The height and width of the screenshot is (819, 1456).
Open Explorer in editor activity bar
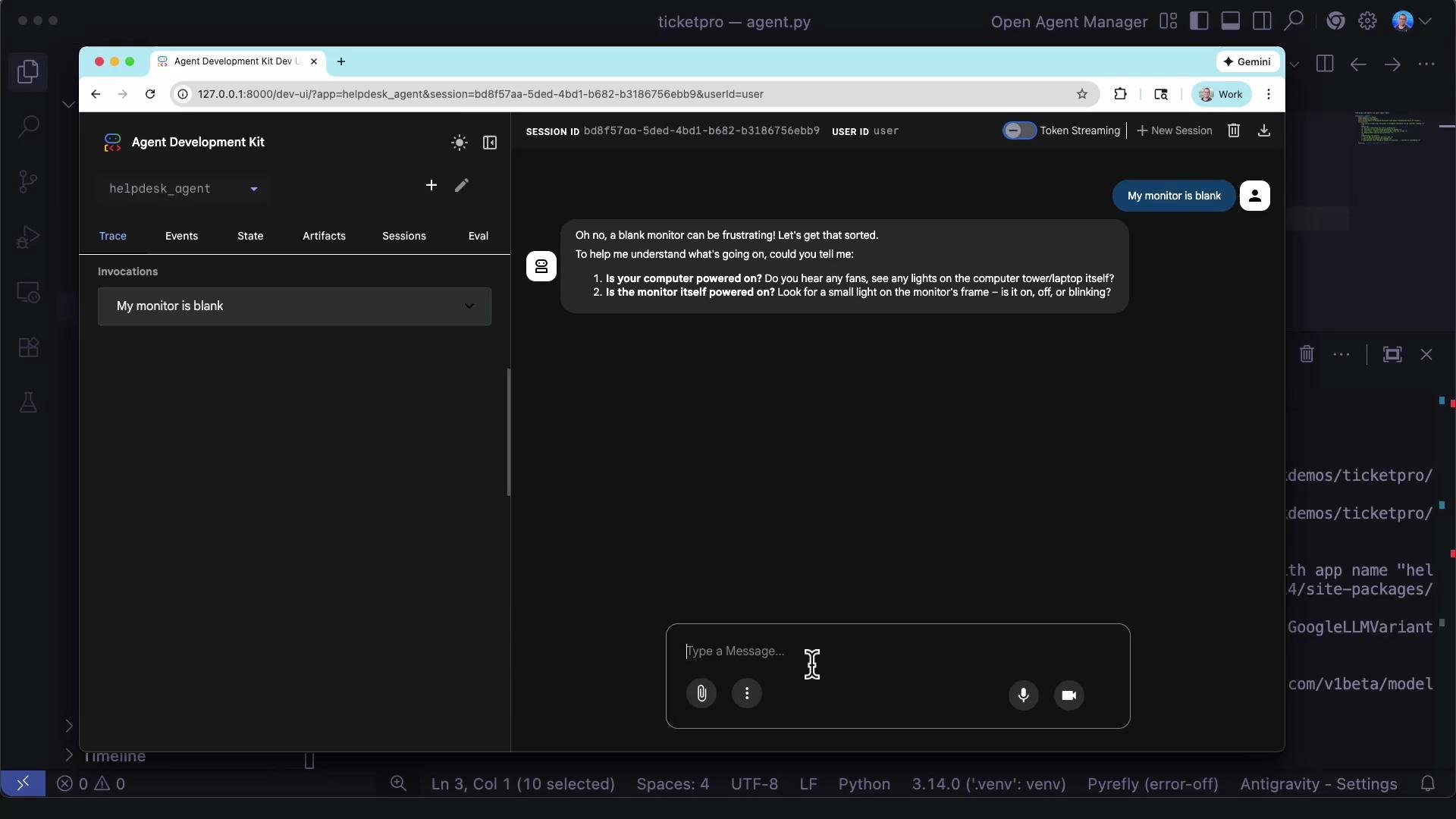click(28, 71)
